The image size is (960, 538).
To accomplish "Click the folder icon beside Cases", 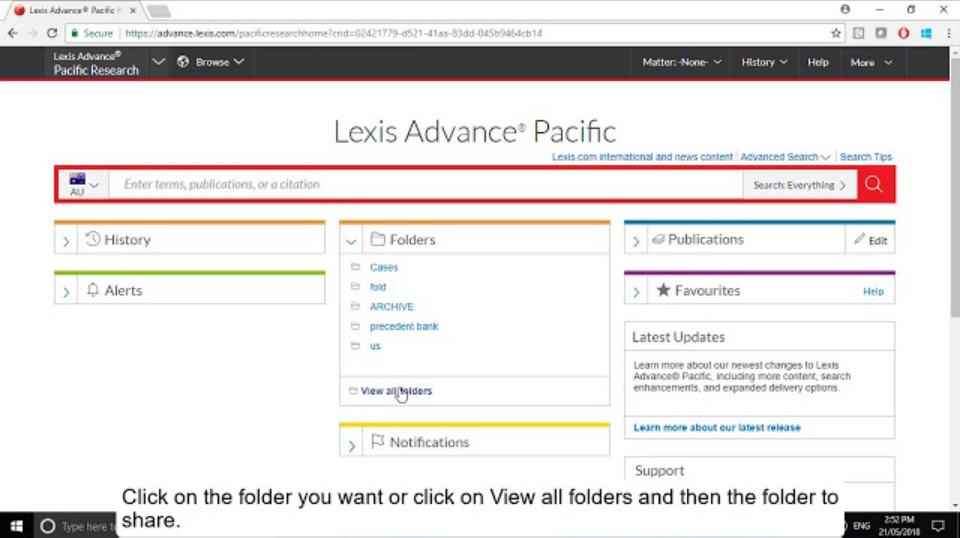I will [x=355, y=267].
